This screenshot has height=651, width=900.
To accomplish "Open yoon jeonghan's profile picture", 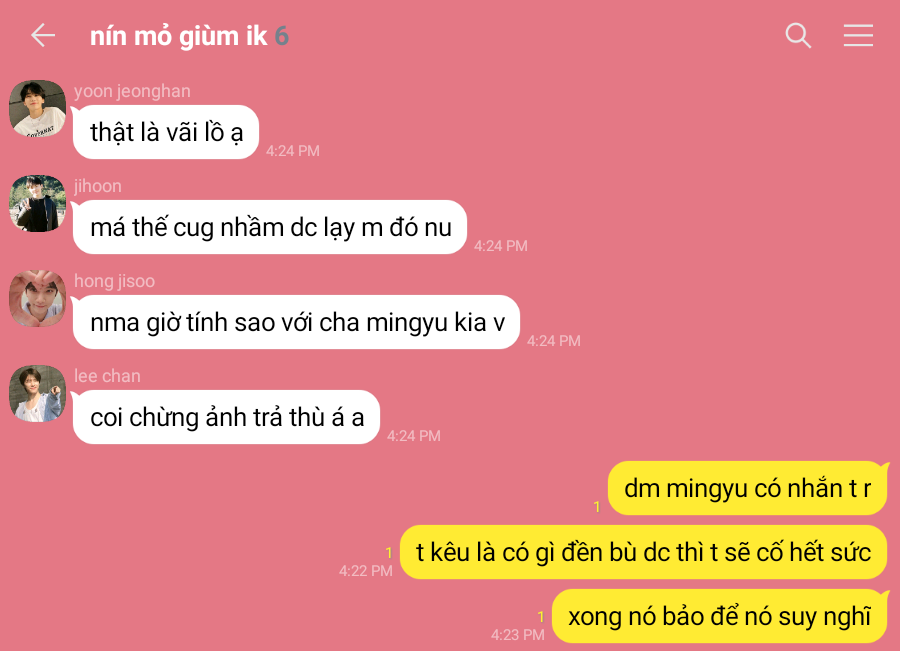I will coord(38,108).
